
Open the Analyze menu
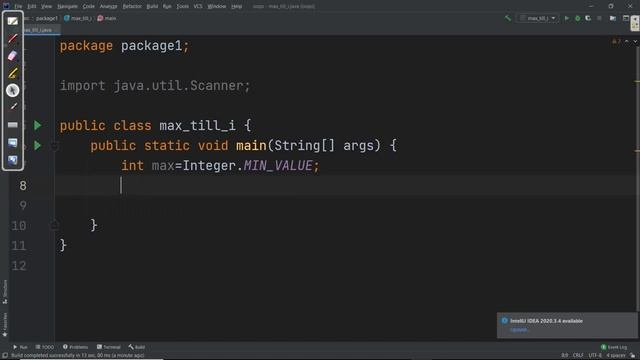108,6
